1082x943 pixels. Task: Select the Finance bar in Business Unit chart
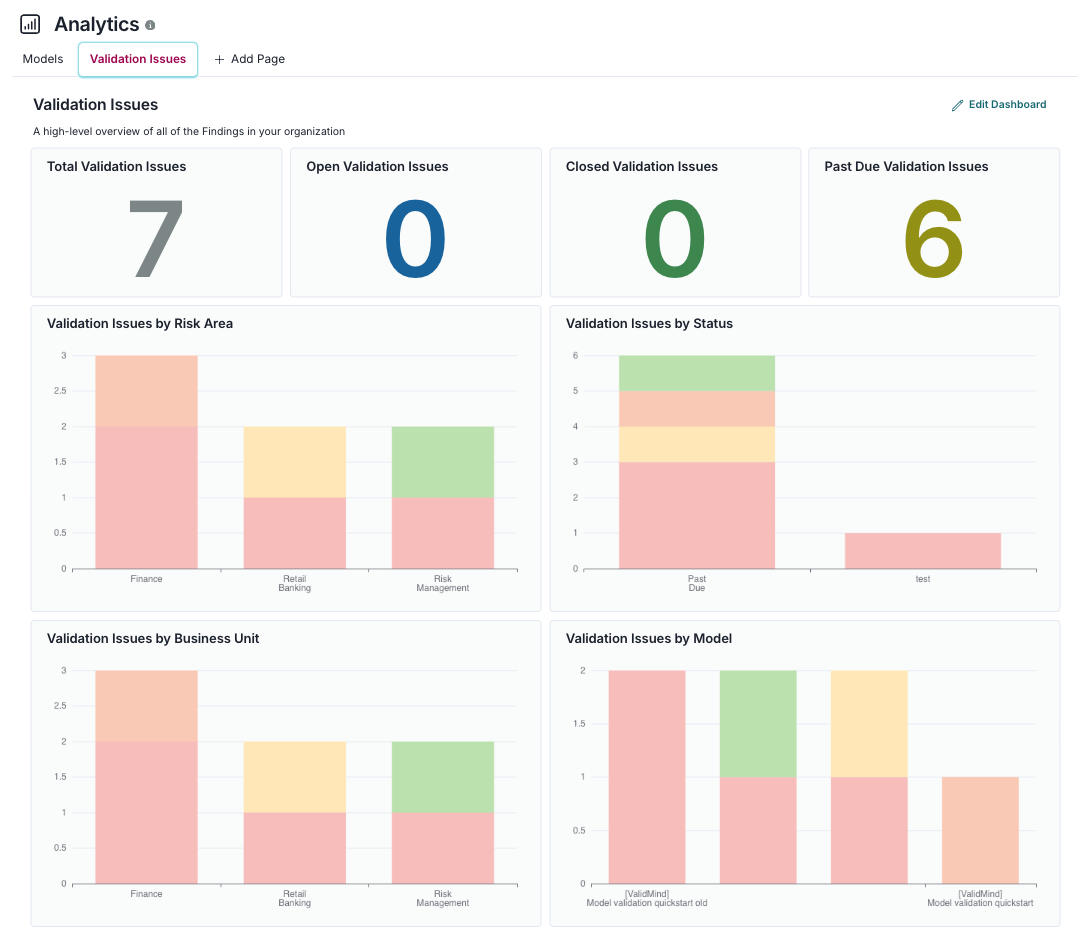tap(145, 775)
